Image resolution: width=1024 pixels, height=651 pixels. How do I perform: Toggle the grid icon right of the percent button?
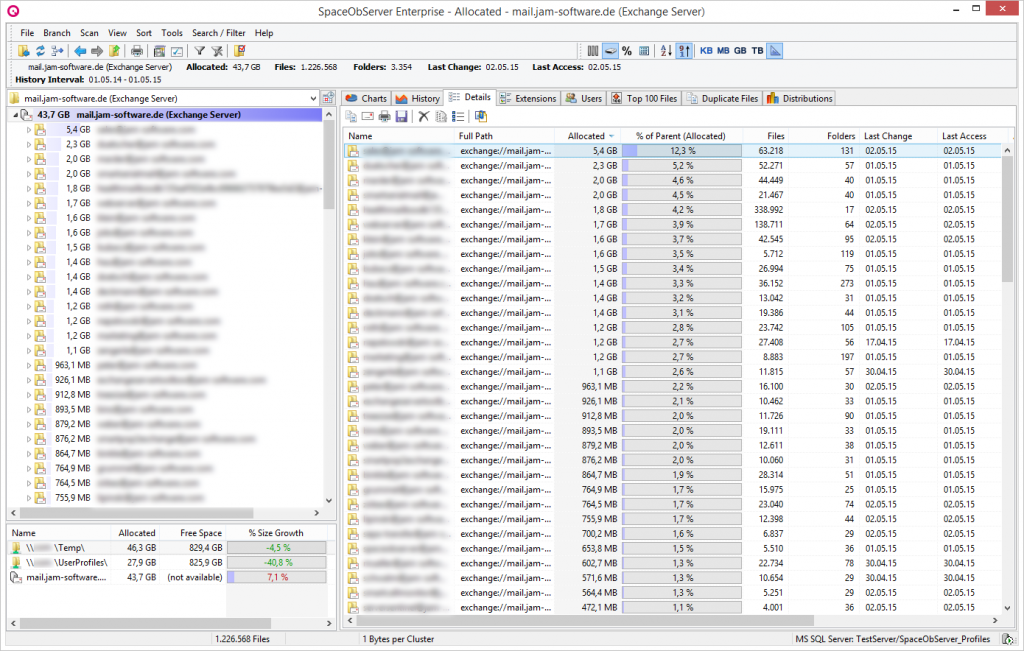pyautogui.click(x=644, y=51)
